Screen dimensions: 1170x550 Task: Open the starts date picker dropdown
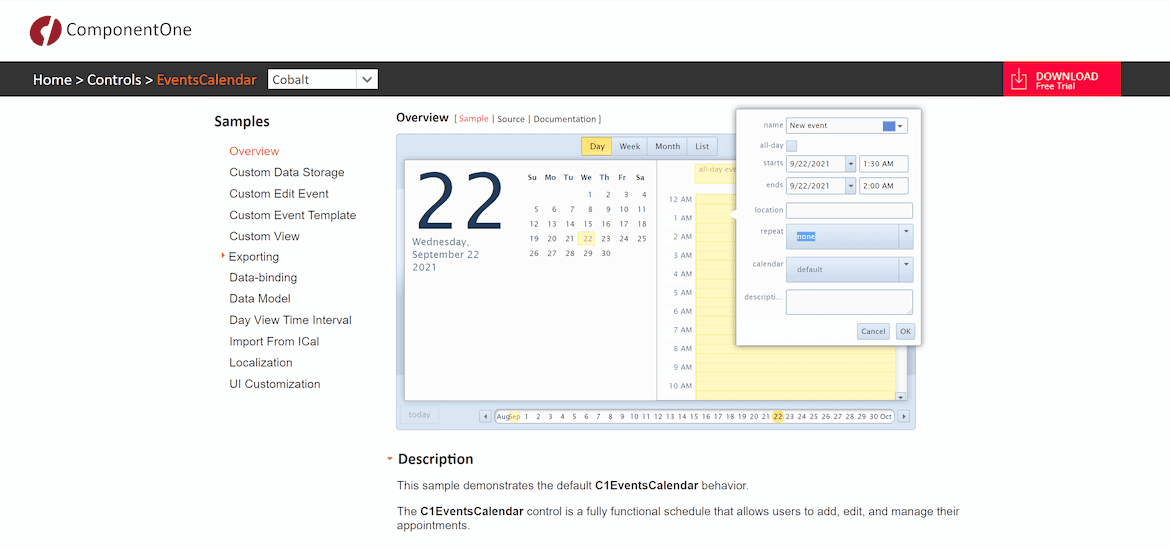pos(851,164)
